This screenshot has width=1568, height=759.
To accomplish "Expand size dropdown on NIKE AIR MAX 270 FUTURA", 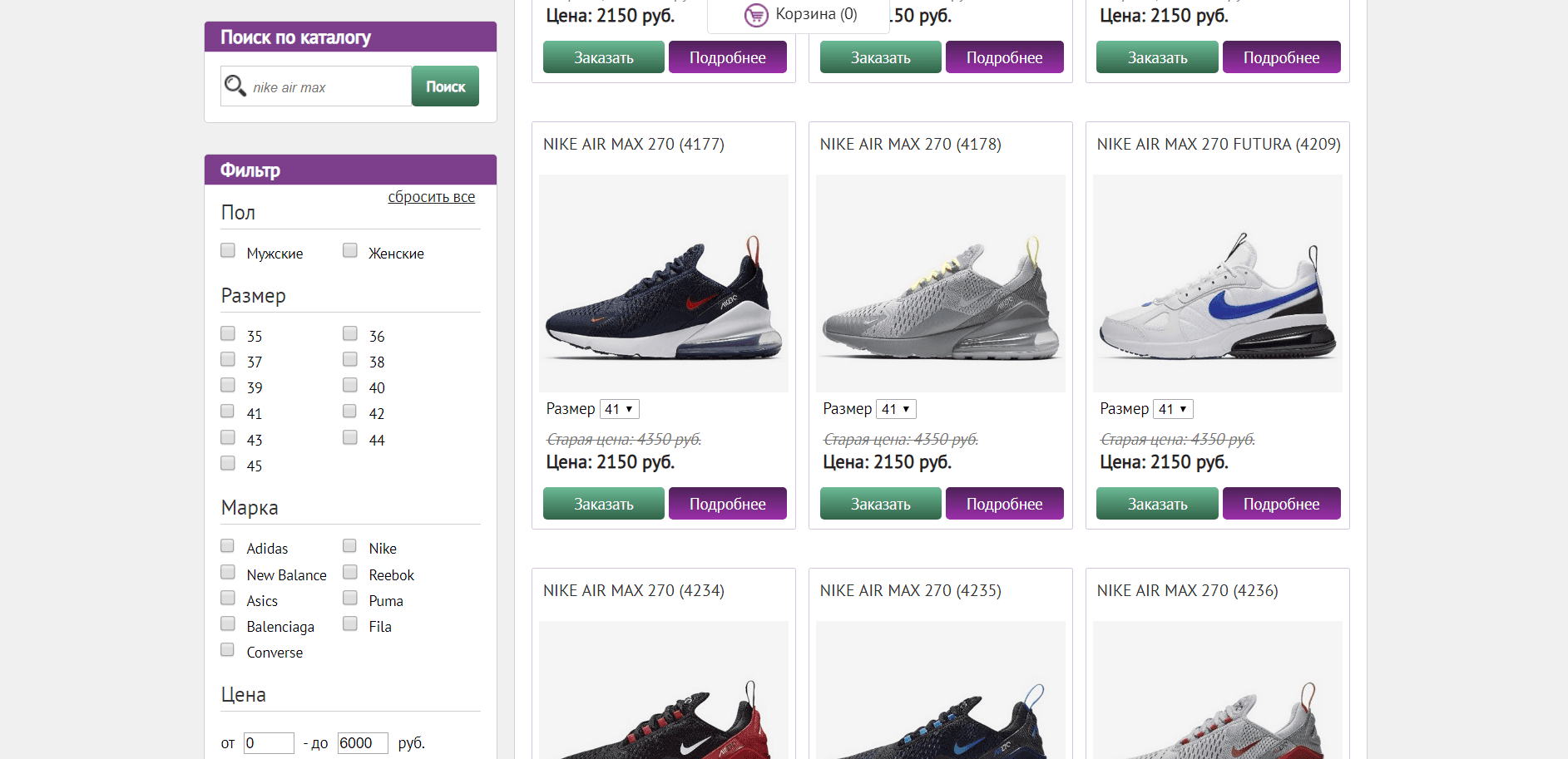I will coord(1173,408).
